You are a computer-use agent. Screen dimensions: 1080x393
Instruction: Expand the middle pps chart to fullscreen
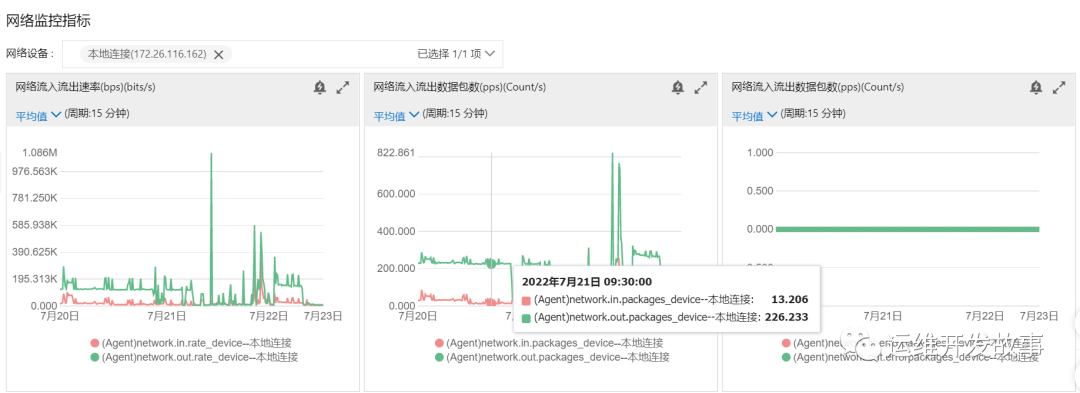pos(700,87)
